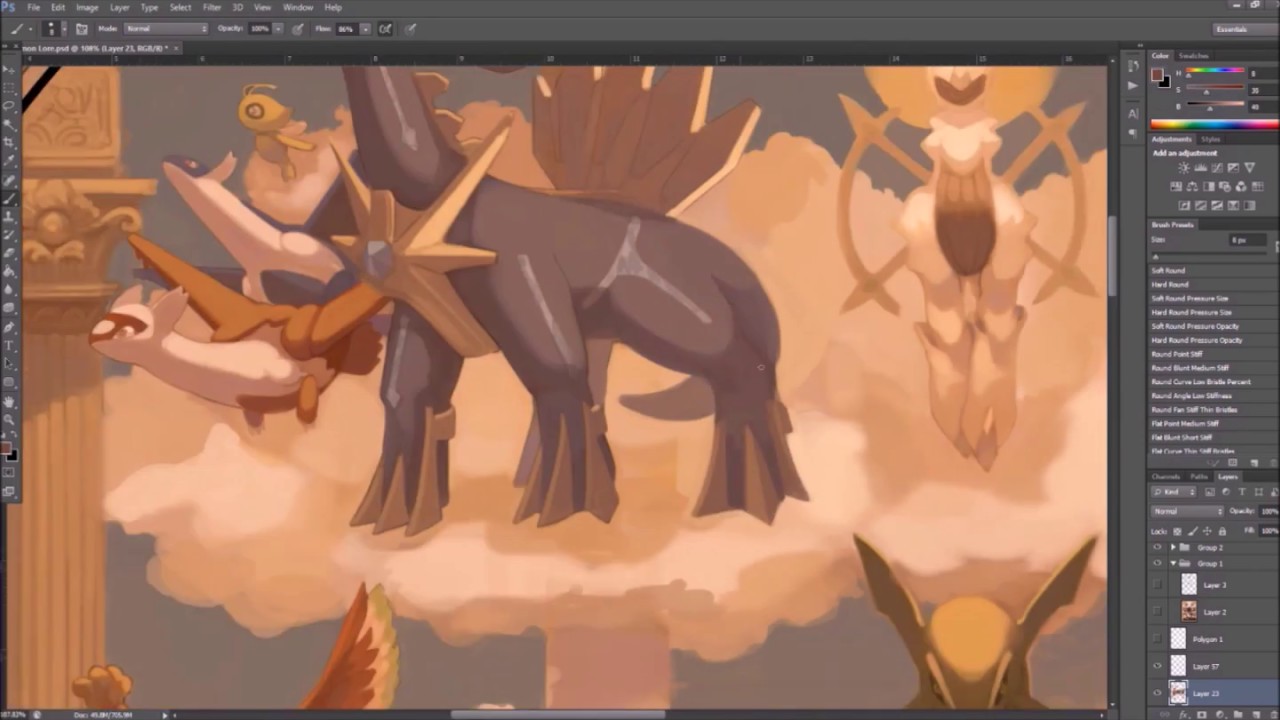The image size is (1280, 720).
Task: Add a Brightness/Contrast adjustment
Action: pos(1184,168)
